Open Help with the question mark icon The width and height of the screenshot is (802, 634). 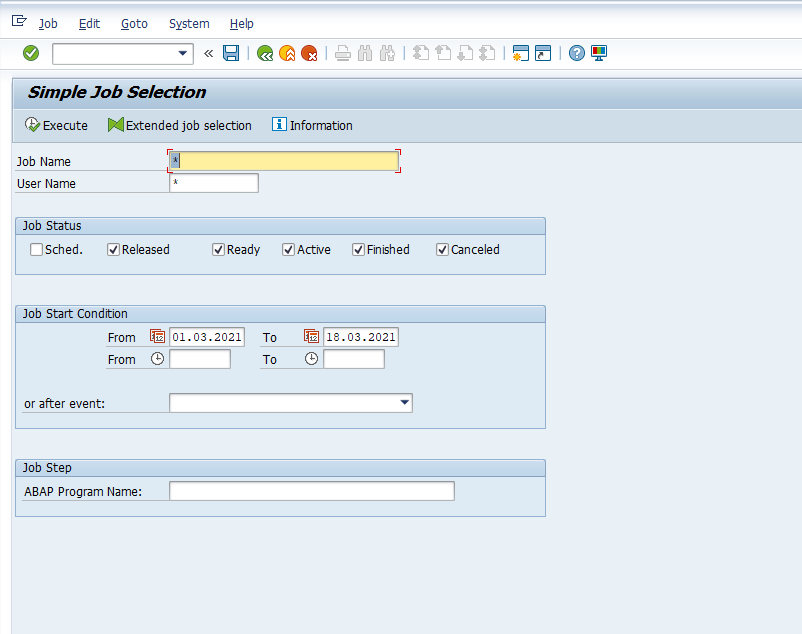click(x=577, y=53)
